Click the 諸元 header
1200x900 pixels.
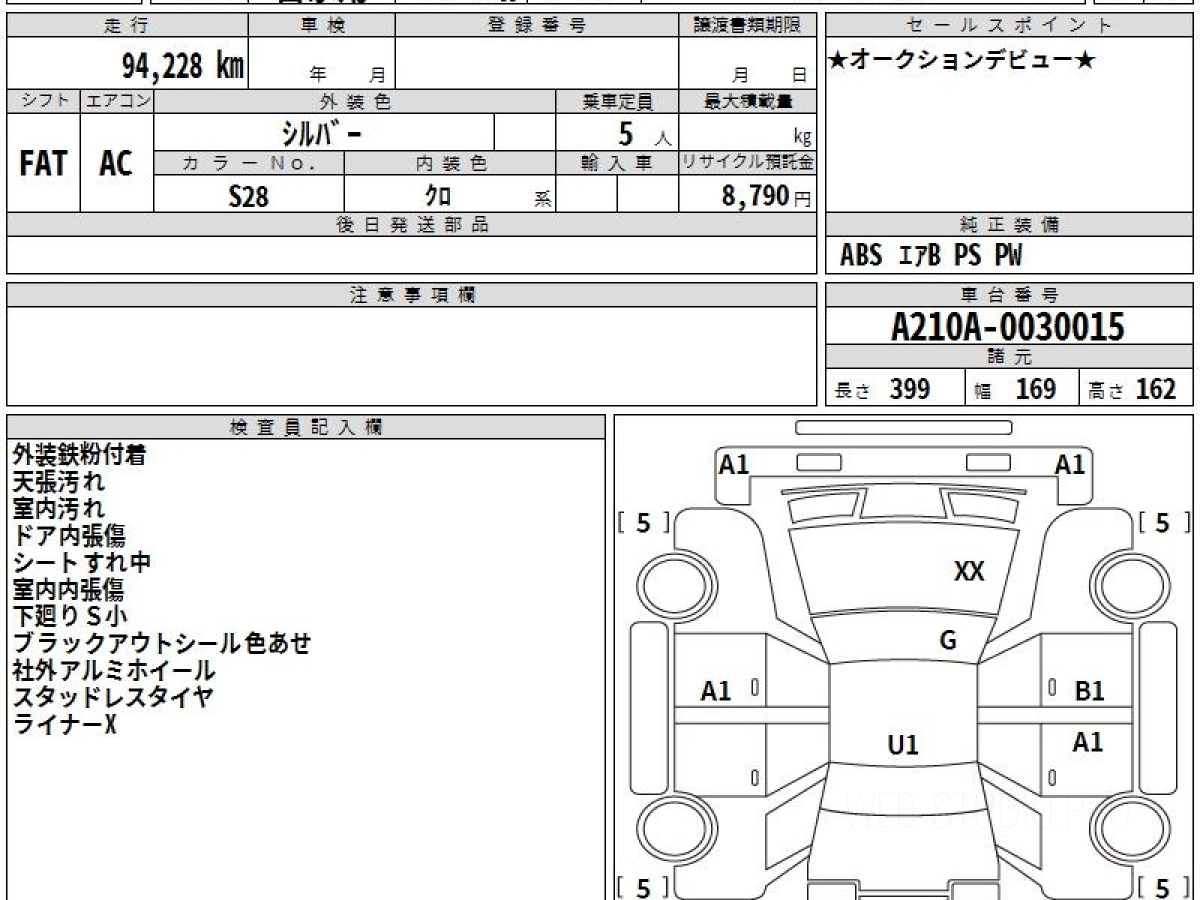tap(1010, 357)
